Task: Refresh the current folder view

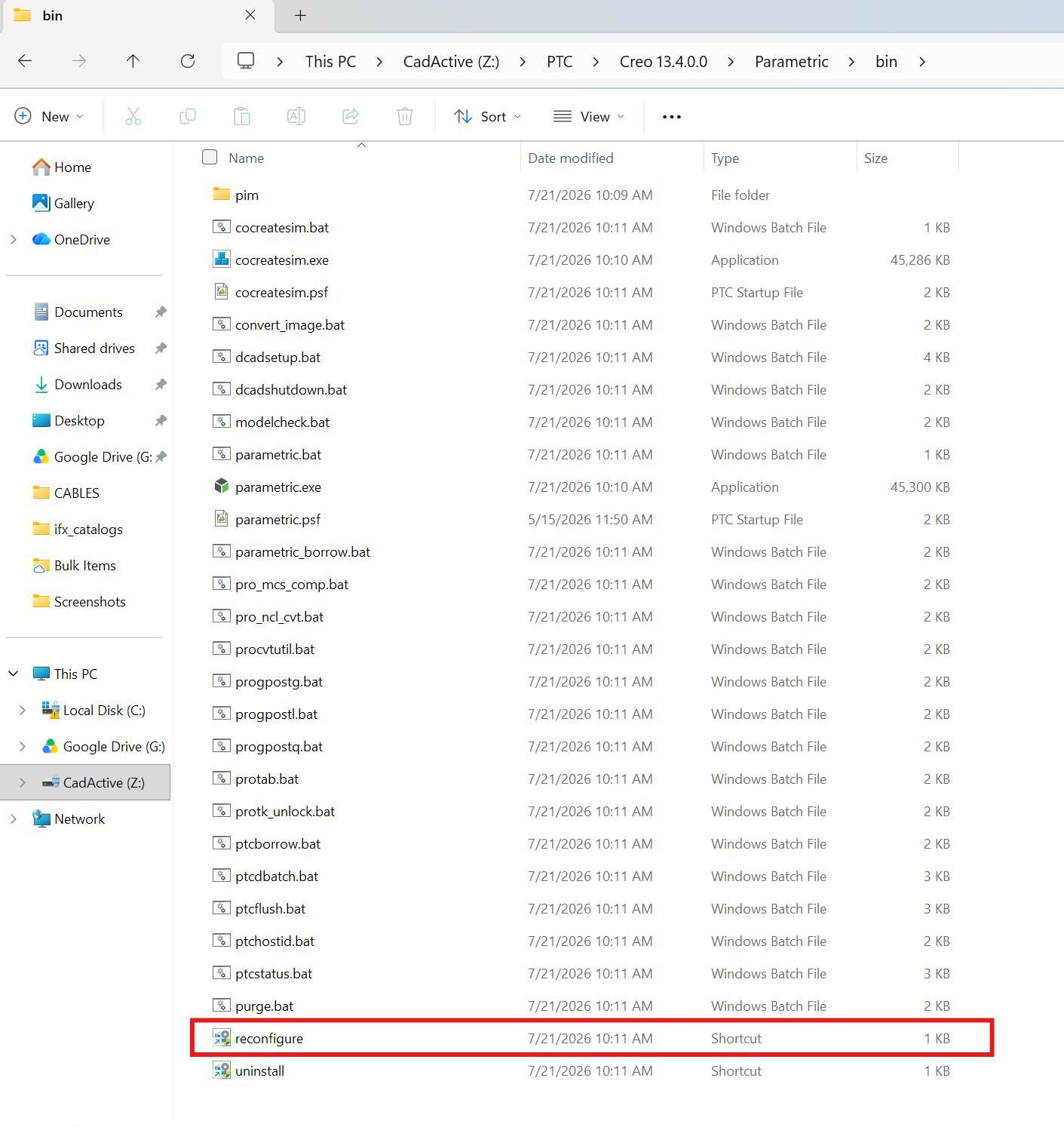Action: pos(188,61)
